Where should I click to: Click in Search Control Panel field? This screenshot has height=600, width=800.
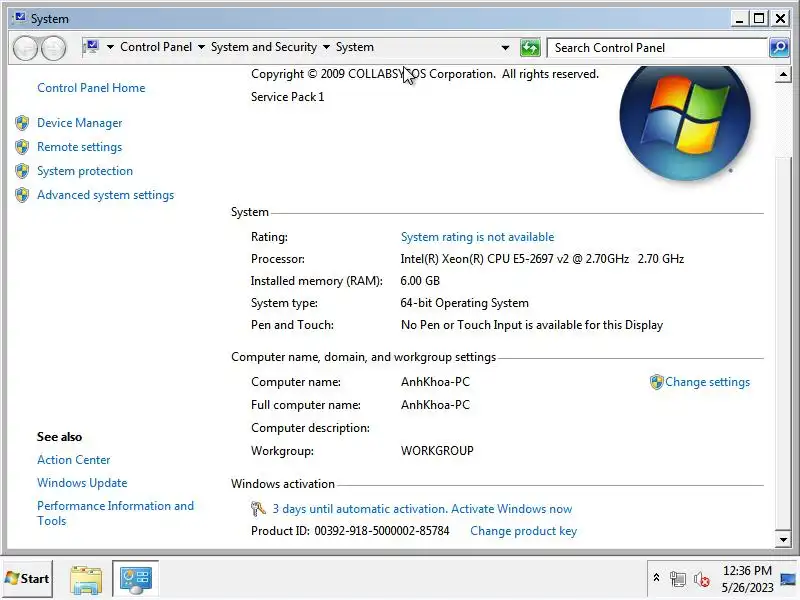657,48
